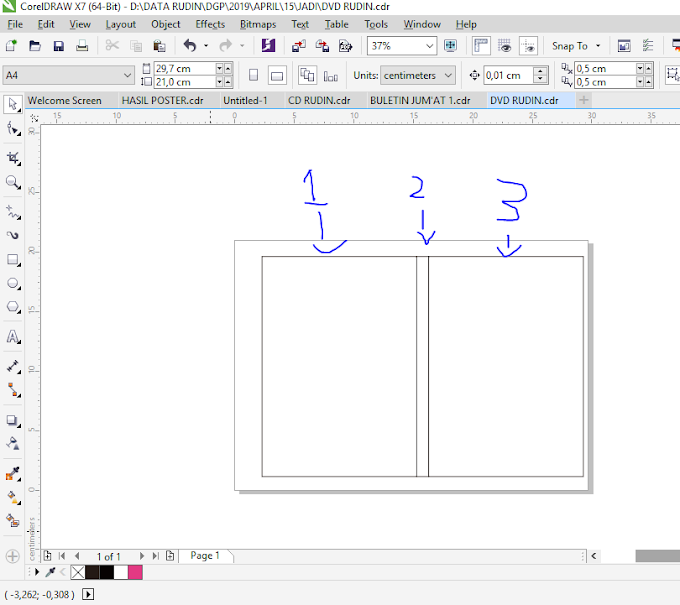Image resolution: width=680 pixels, height=605 pixels.
Task: Select the Crop tool
Action: coord(13,158)
